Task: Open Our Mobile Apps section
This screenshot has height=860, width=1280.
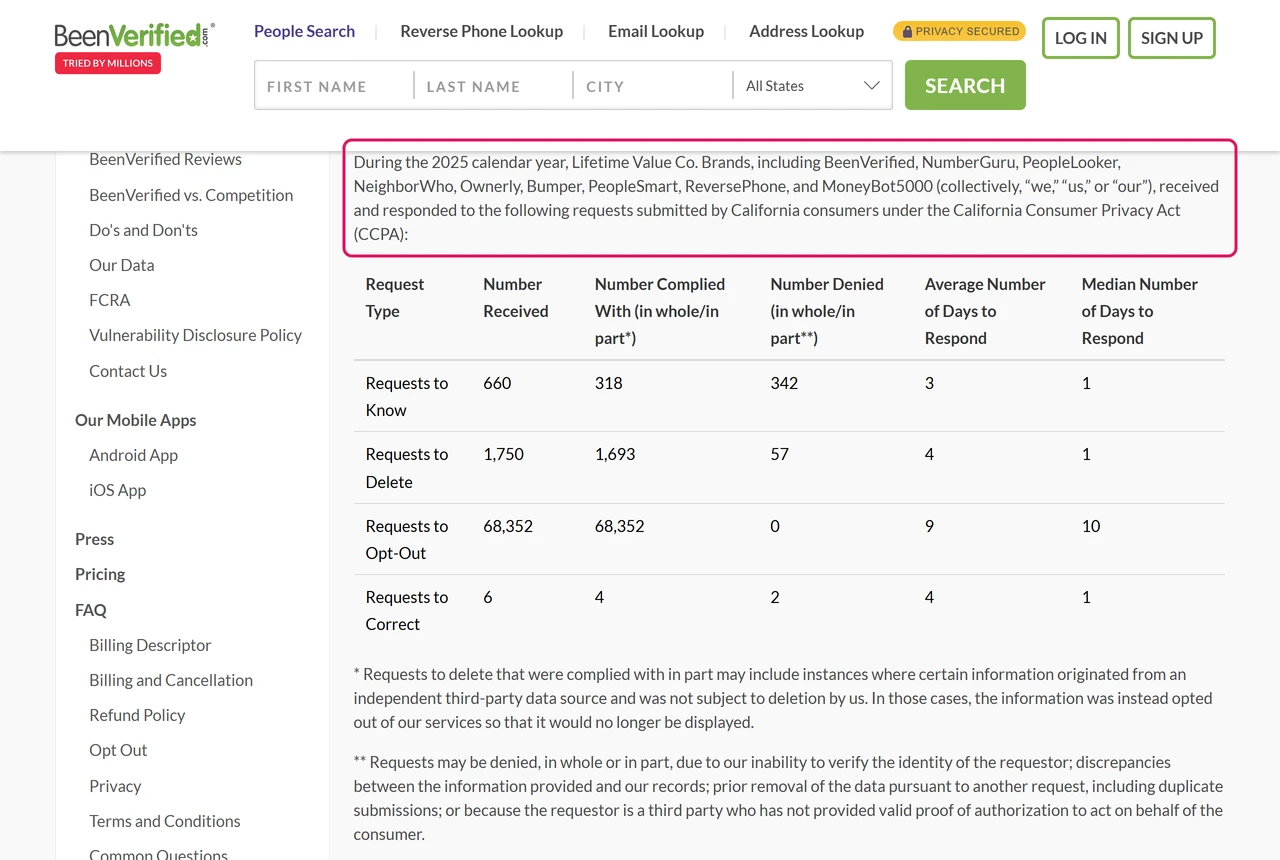Action: [135, 420]
